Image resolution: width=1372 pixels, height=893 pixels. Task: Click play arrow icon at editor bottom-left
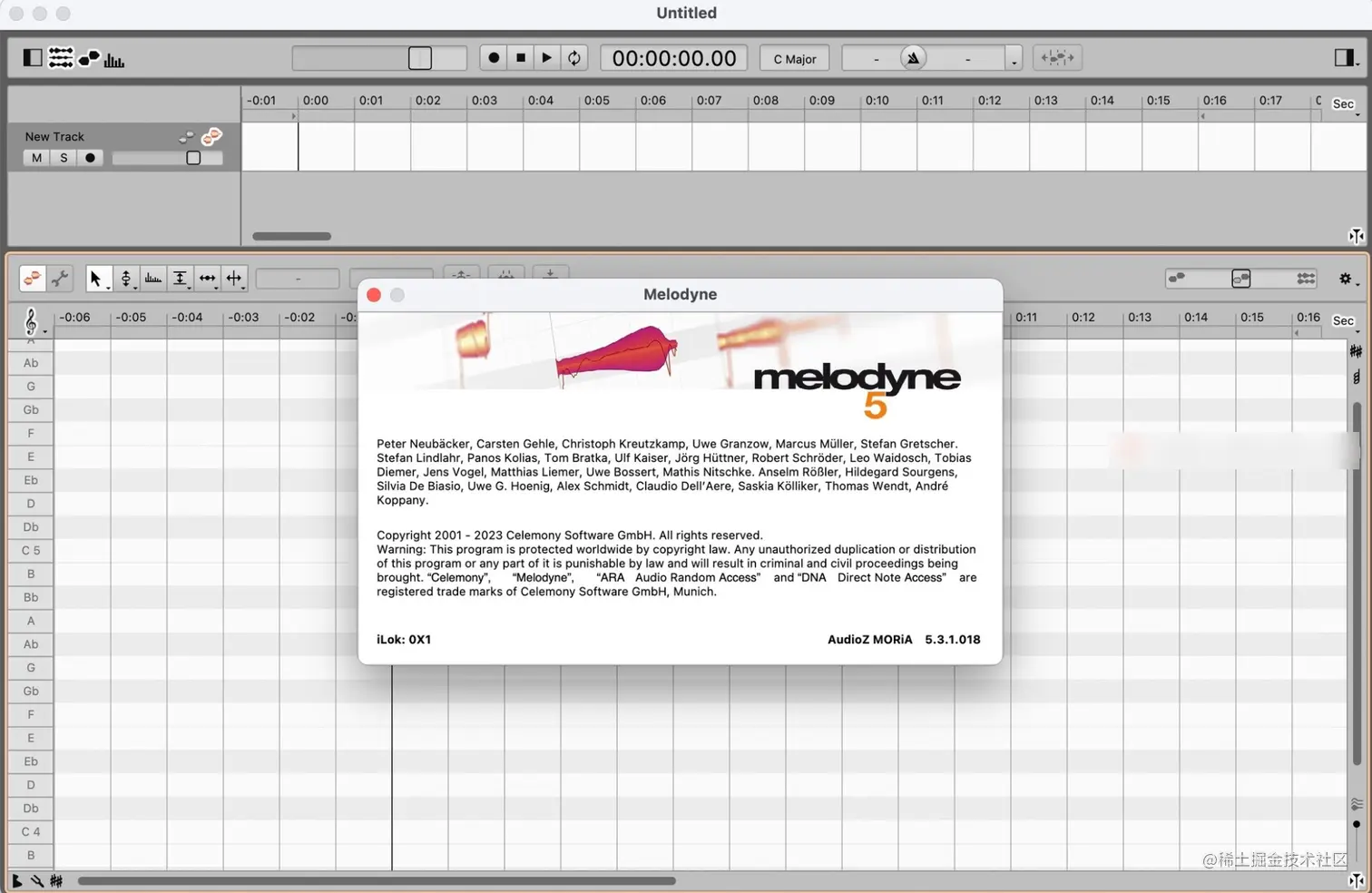click(x=17, y=880)
